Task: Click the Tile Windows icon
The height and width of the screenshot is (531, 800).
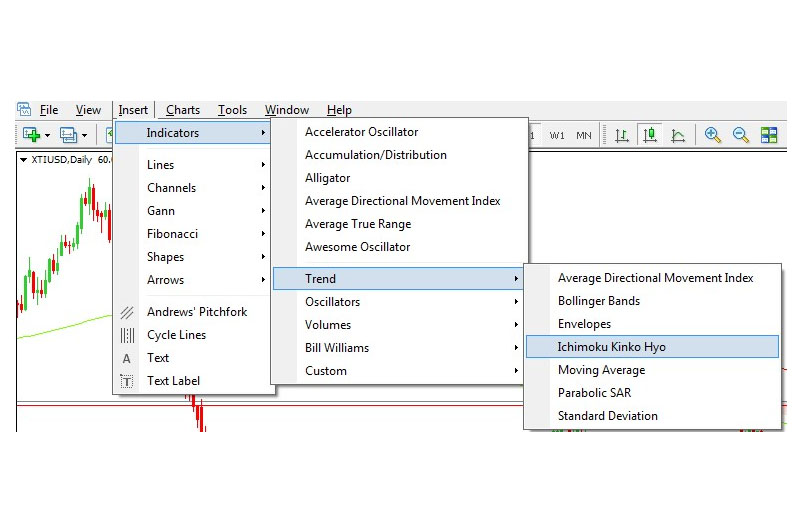Action: pyautogui.click(x=769, y=135)
